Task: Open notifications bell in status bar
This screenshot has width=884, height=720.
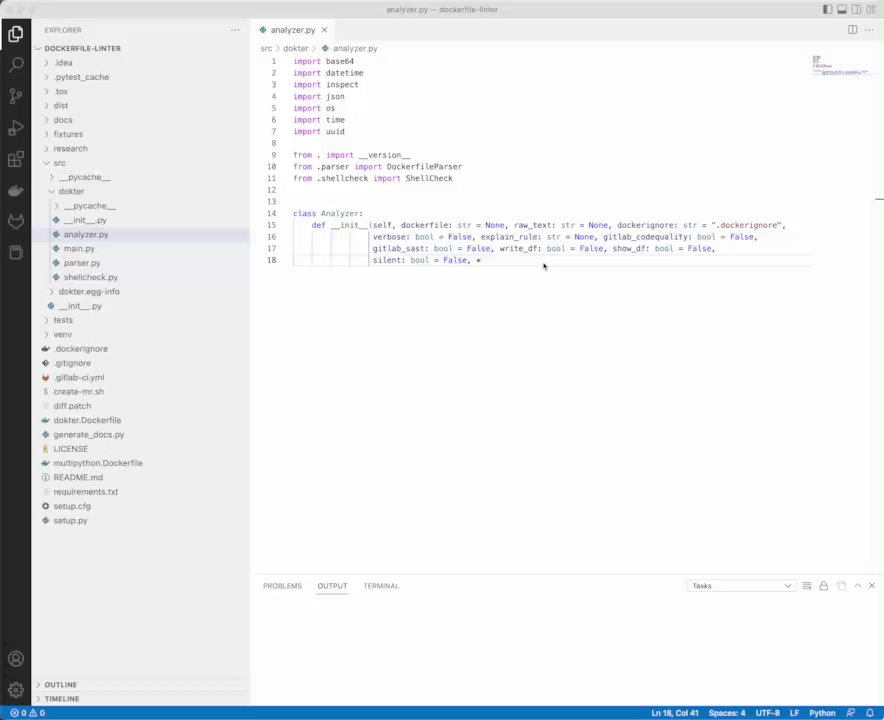Action: (870, 713)
